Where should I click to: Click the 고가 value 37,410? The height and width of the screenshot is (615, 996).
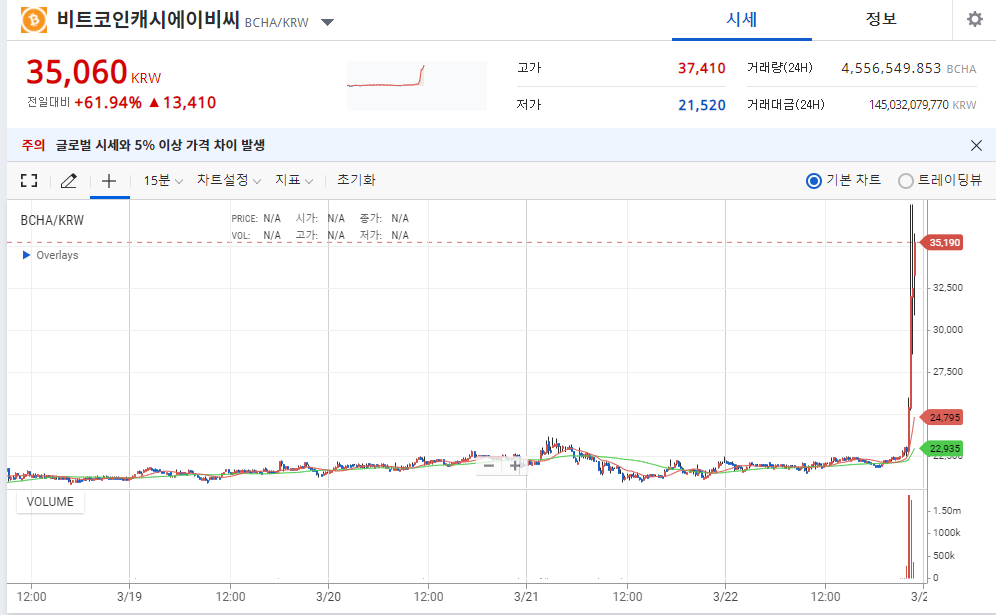pyautogui.click(x=701, y=68)
